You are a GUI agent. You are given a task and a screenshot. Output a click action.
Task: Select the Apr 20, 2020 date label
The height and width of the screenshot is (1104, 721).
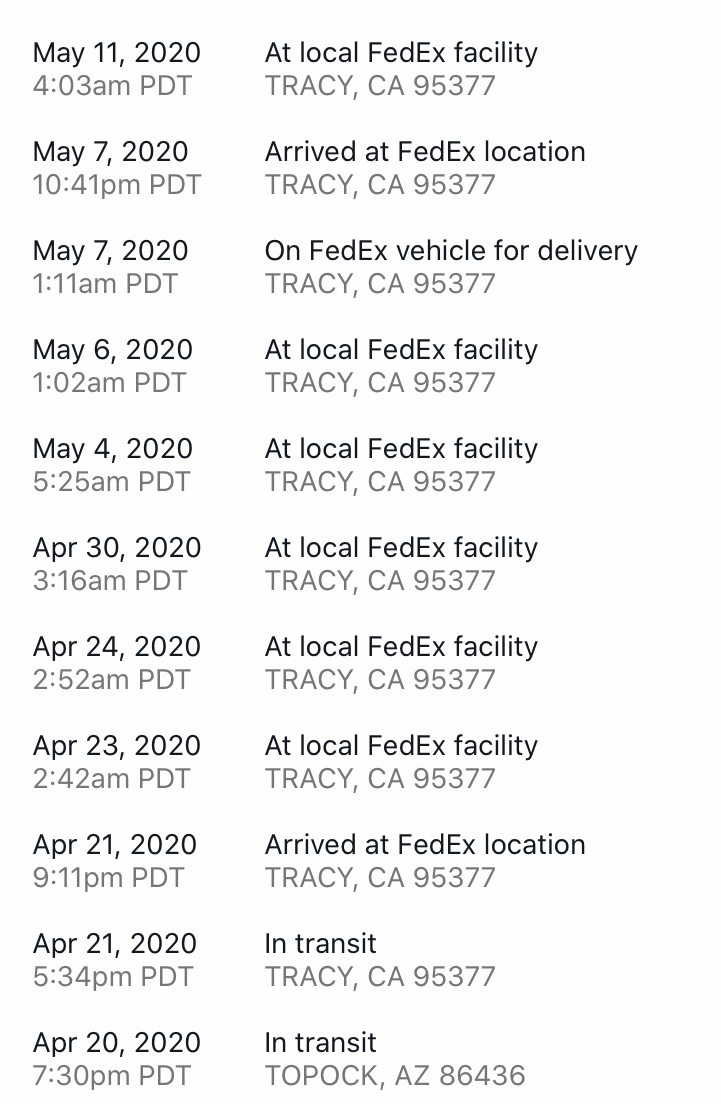coord(117,1043)
